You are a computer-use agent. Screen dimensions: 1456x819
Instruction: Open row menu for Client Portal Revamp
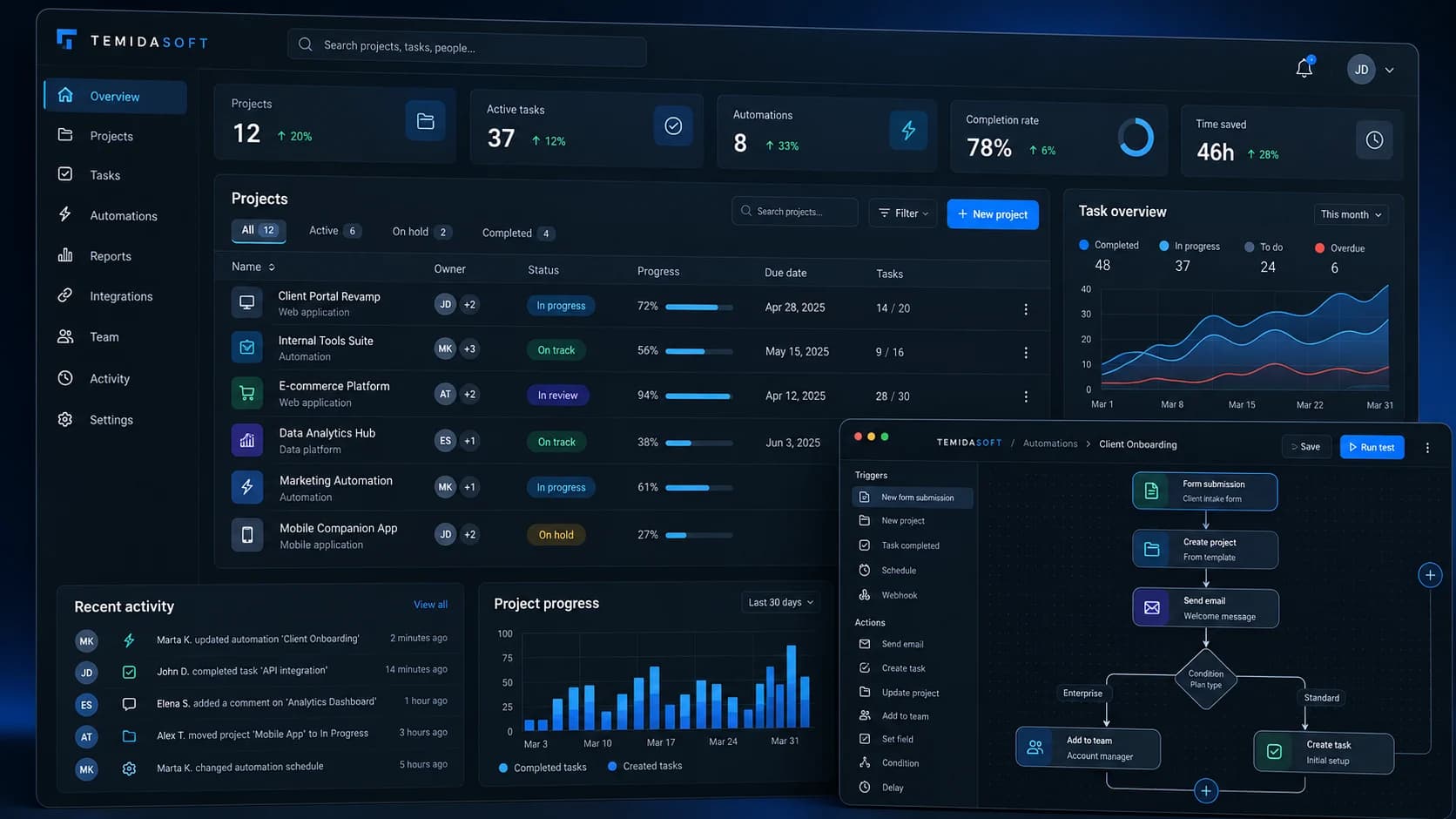click(1026, 309)
